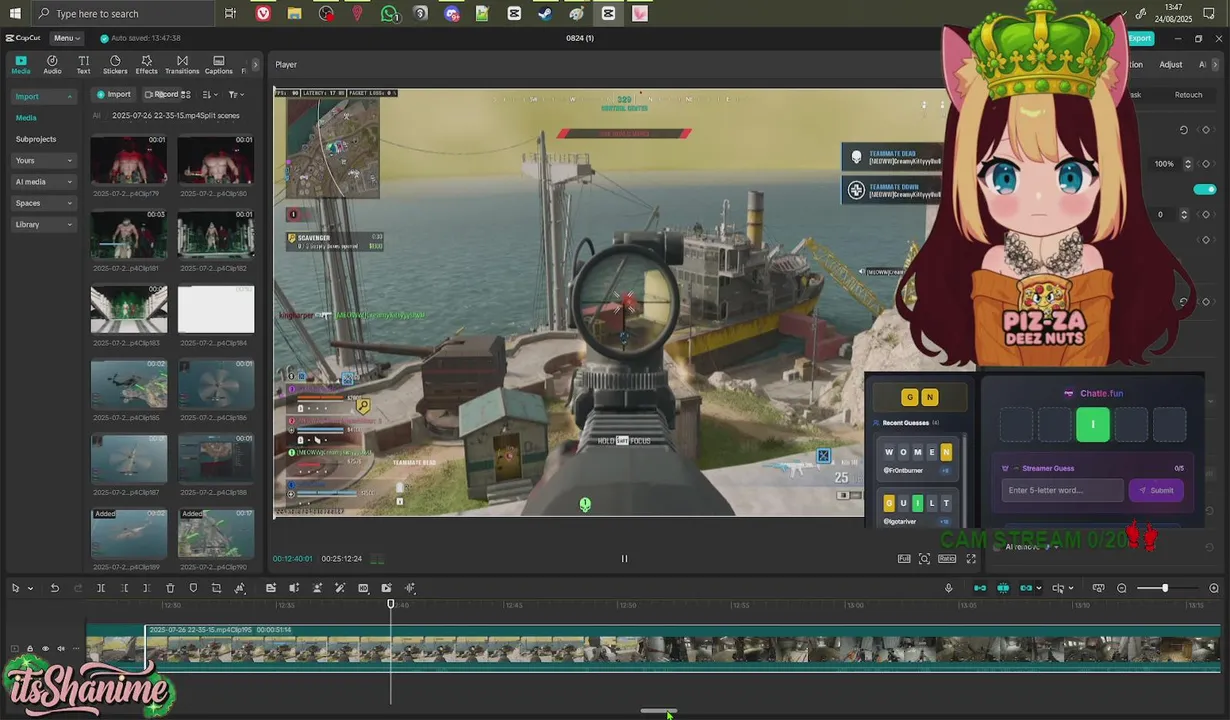Select the Media top tab

coord(20,65)
